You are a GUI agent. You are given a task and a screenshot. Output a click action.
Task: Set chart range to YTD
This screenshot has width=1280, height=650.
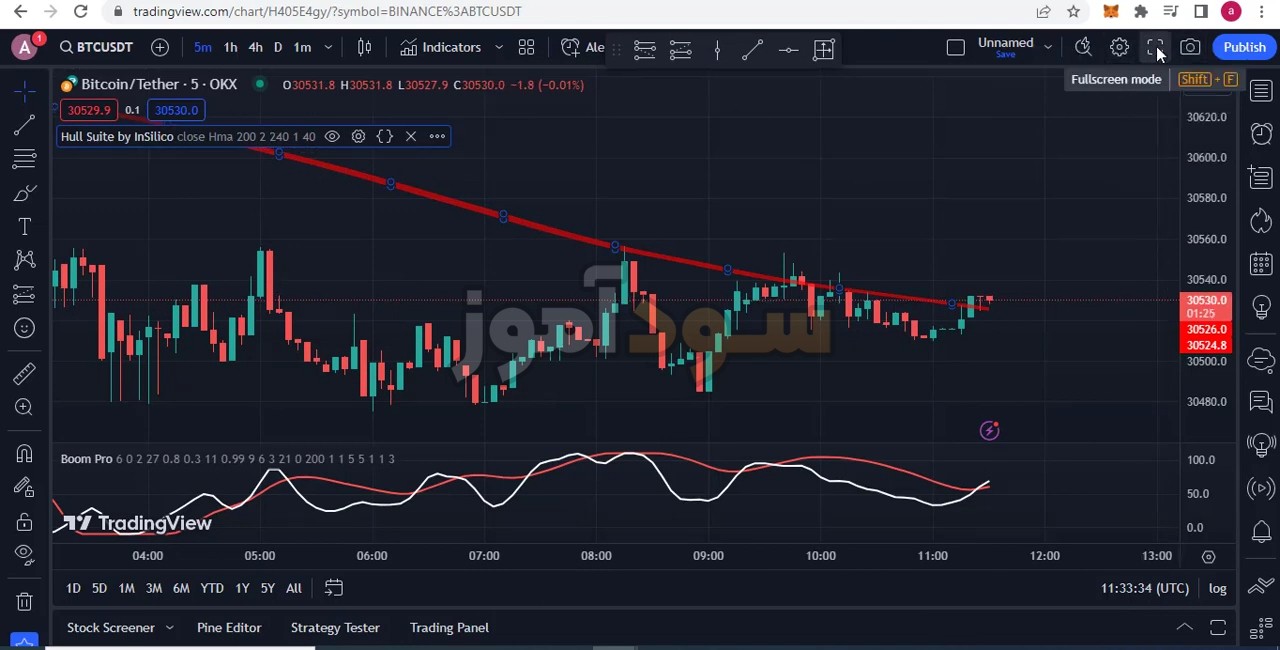(x=212, y=588)
